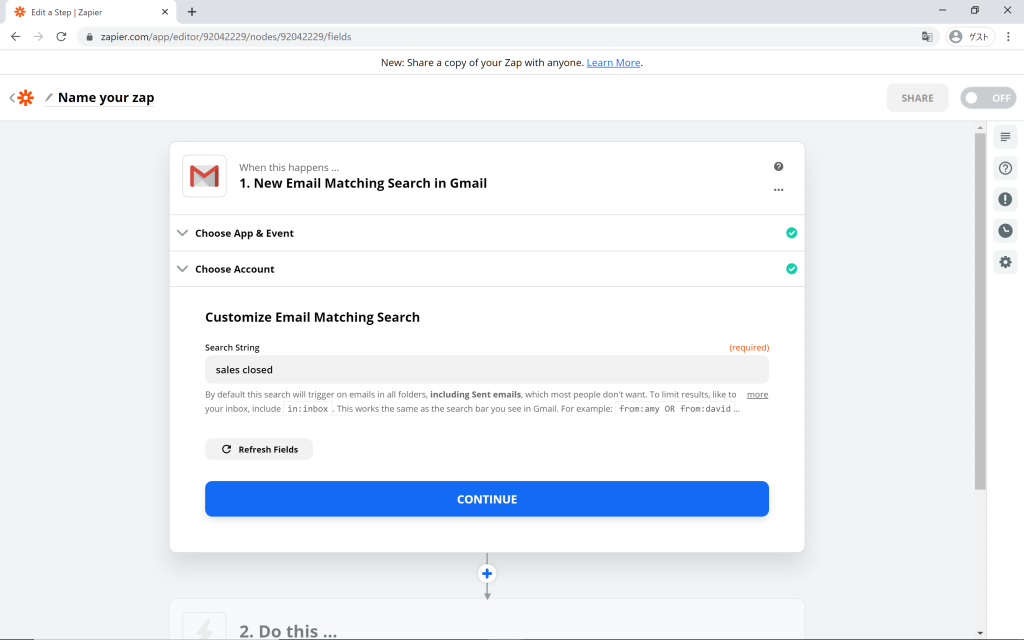This screenshot has height=640, width=1024.
Task: Open the translate page icon in address bar
Action: pyautogui.click(x=927, y=37)
